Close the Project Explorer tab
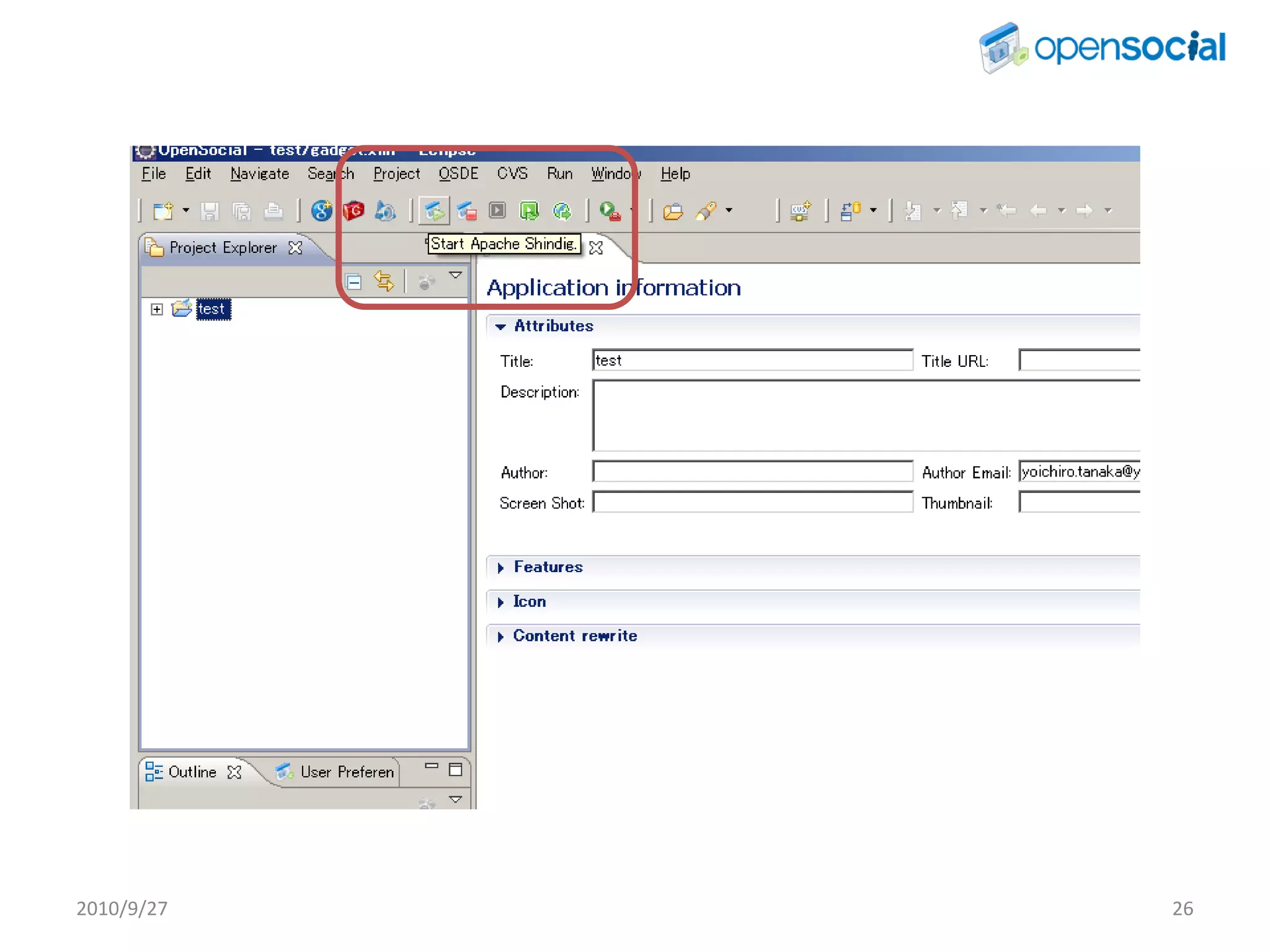The width and height of the screenshot is (1270, 952). coord(295,248)
